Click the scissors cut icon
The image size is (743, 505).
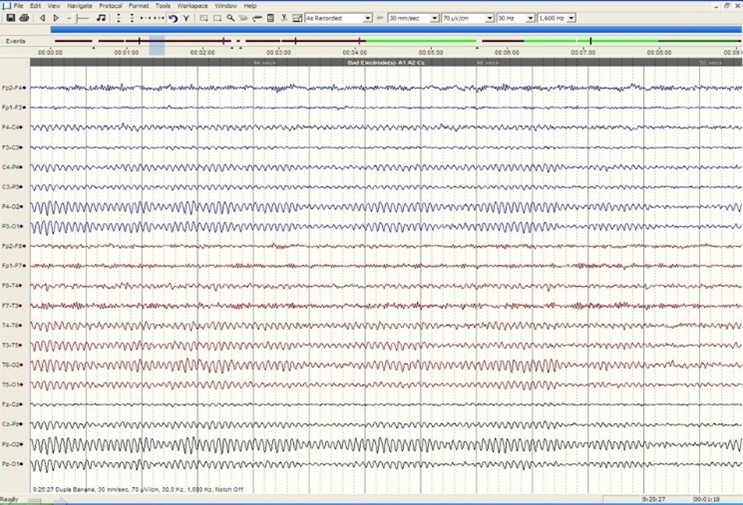tap(284, 18)
